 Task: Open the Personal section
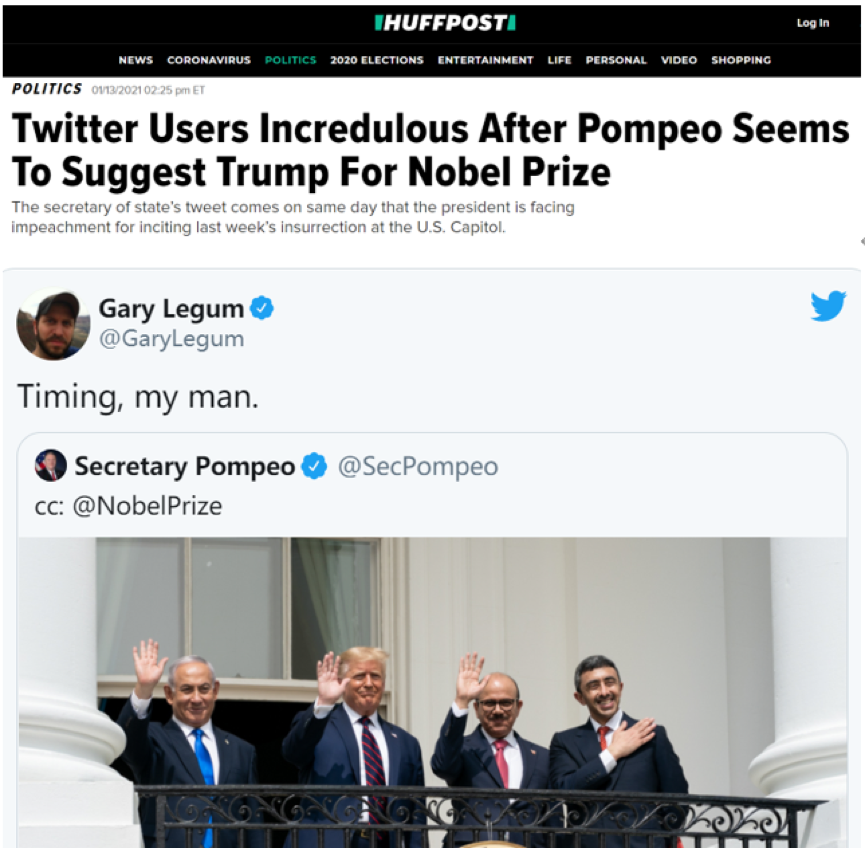coord(616,60)
